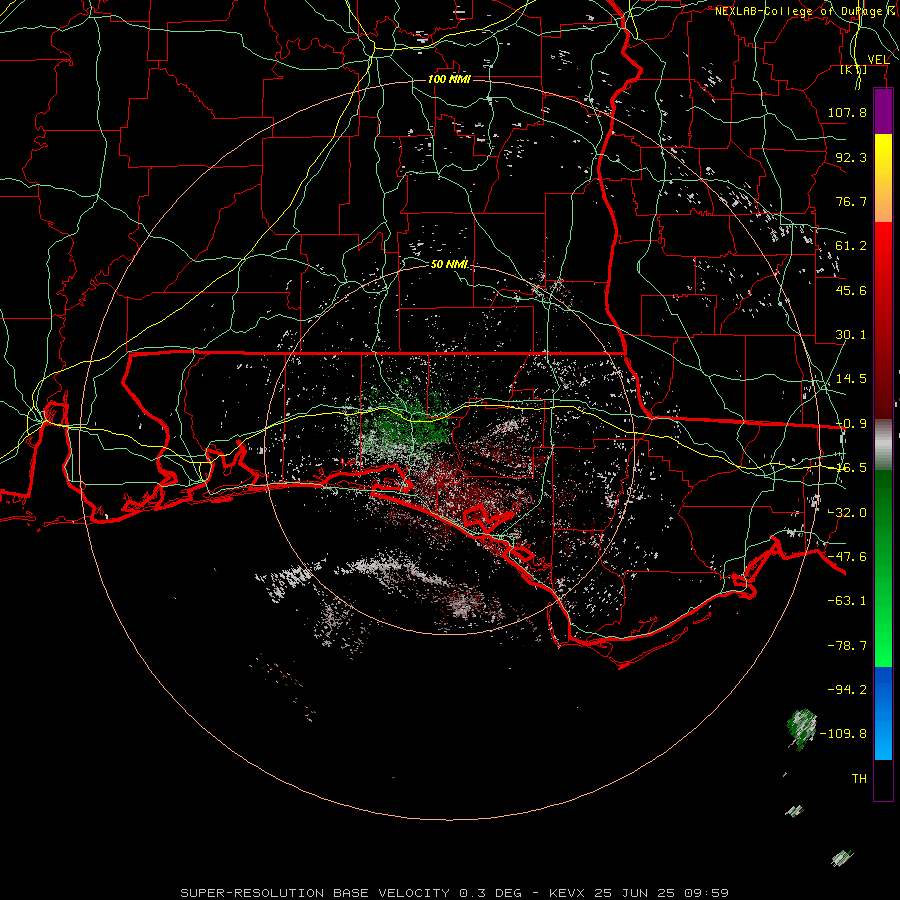Image resolution: width=900 pixels, height=900 pixels.
Task: Click the 50 NMI range ring label
Action: click(x=449, y=264)
